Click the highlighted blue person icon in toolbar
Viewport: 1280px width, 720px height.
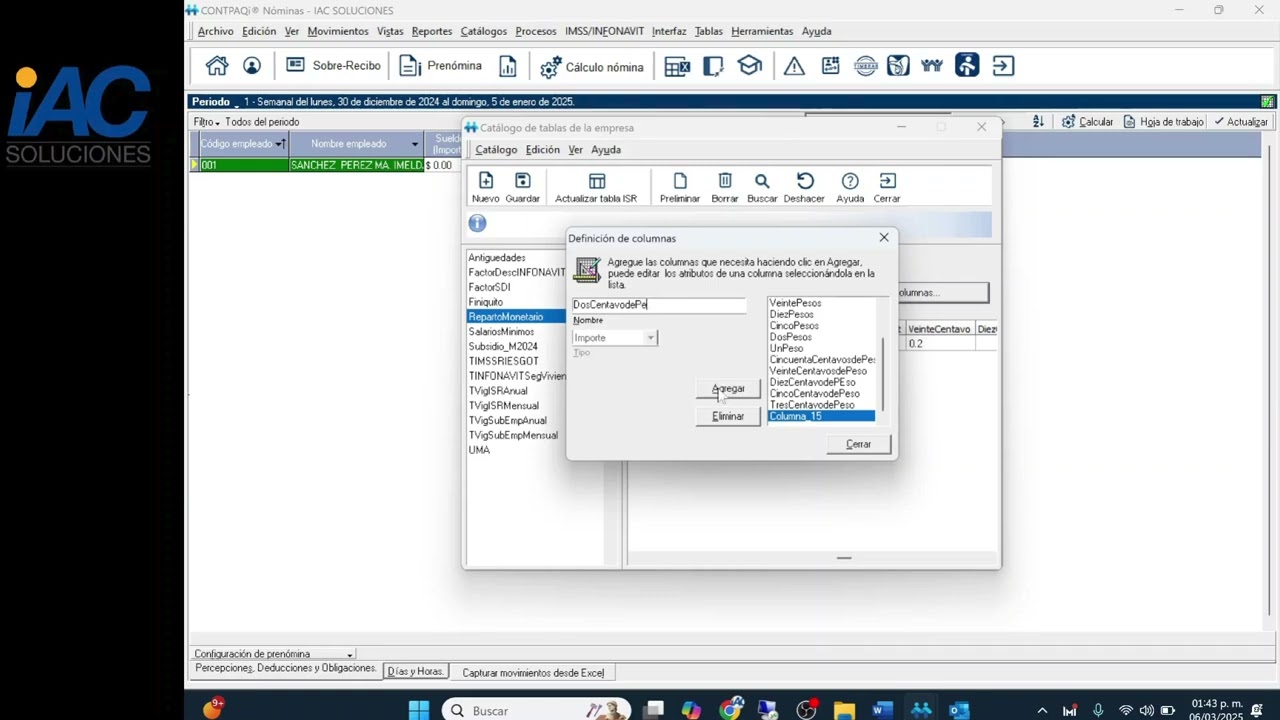(967, 66)
